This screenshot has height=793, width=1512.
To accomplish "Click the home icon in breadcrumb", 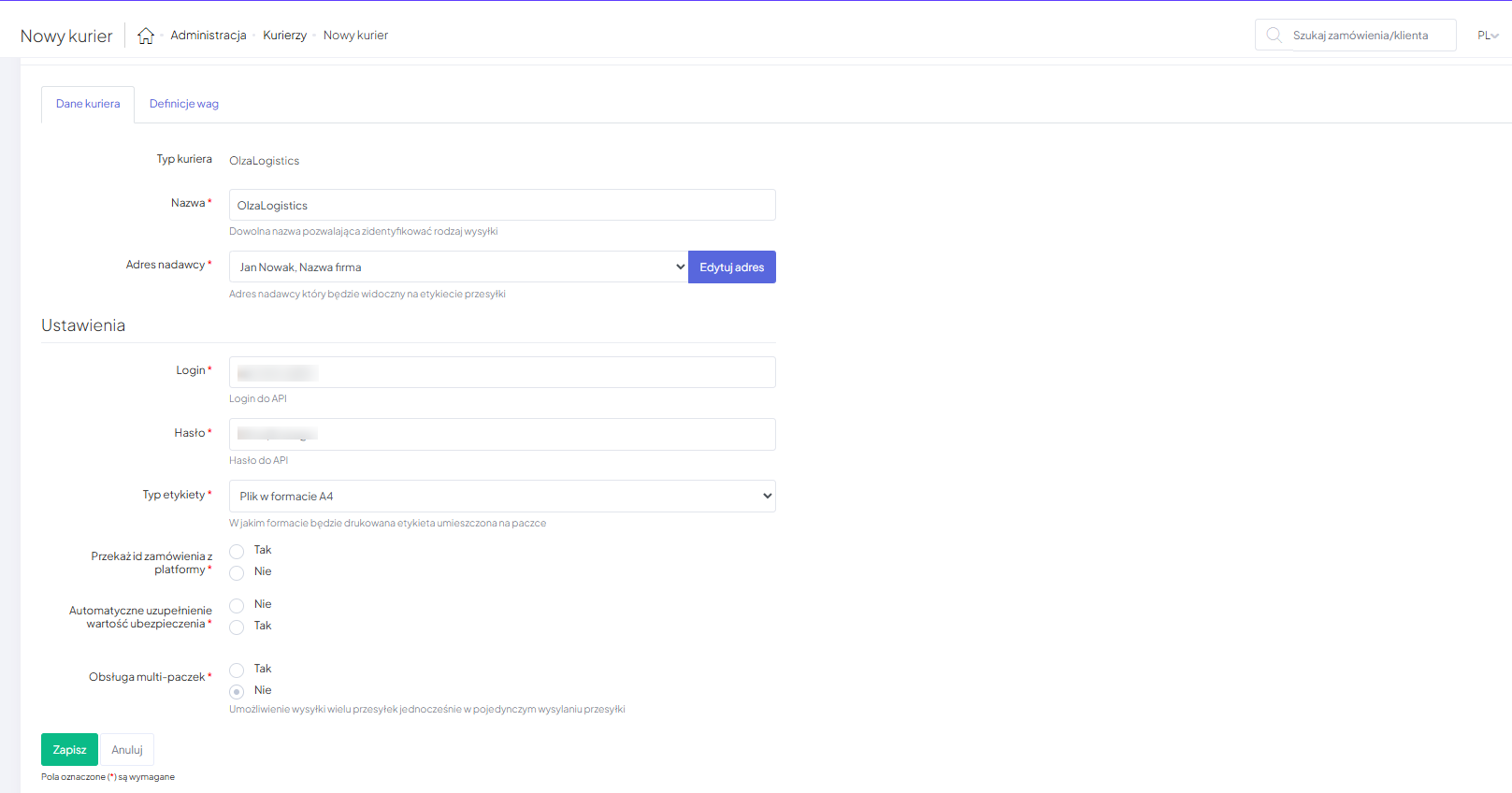I will pos(146,36).
